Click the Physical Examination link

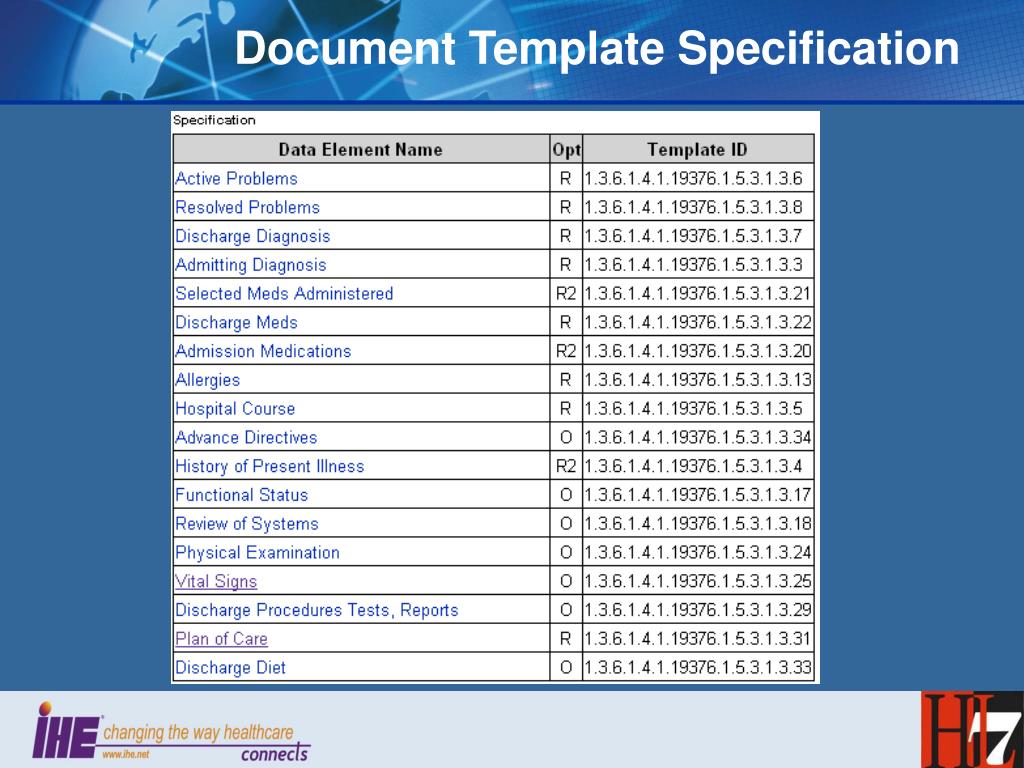click(257, 552)
